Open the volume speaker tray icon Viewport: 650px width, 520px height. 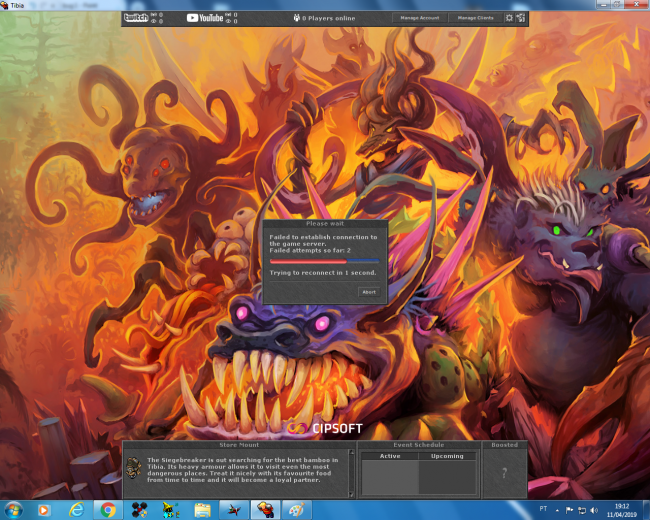594,510
